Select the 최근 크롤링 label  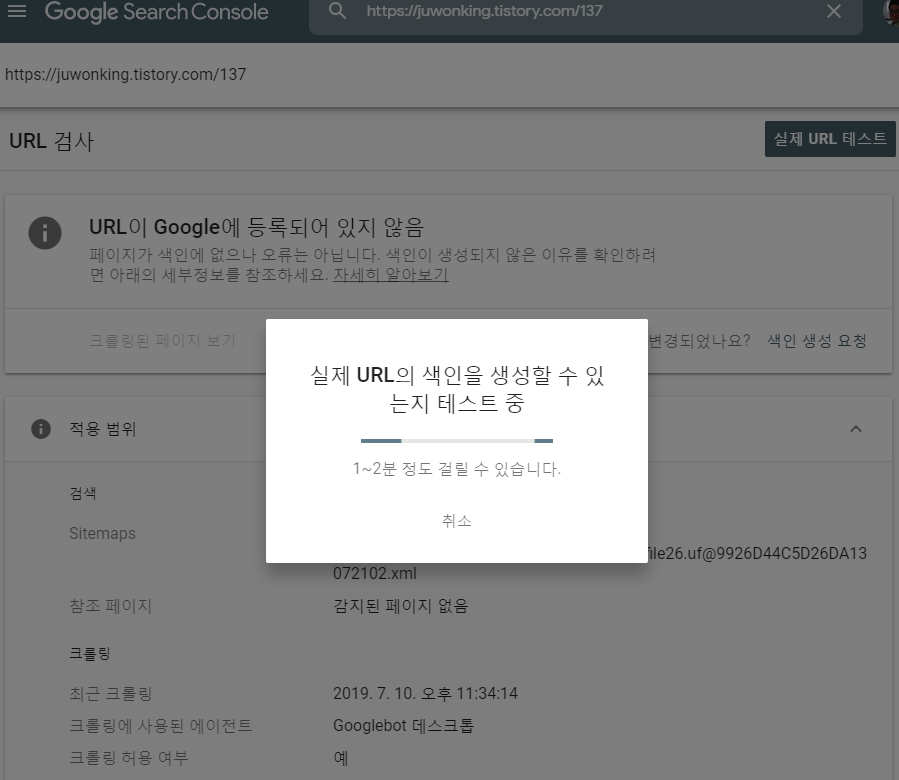pyautogui.click(x=110, y=693)
